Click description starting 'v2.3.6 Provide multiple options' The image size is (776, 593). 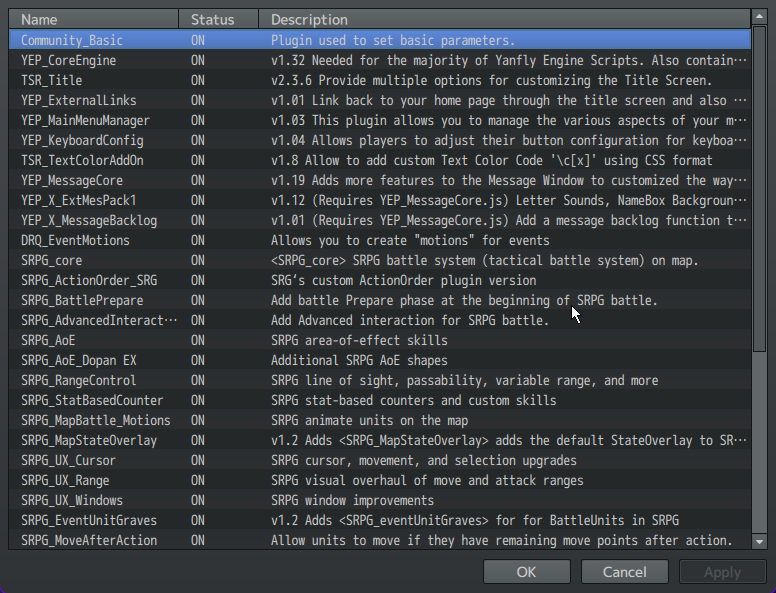491,80
